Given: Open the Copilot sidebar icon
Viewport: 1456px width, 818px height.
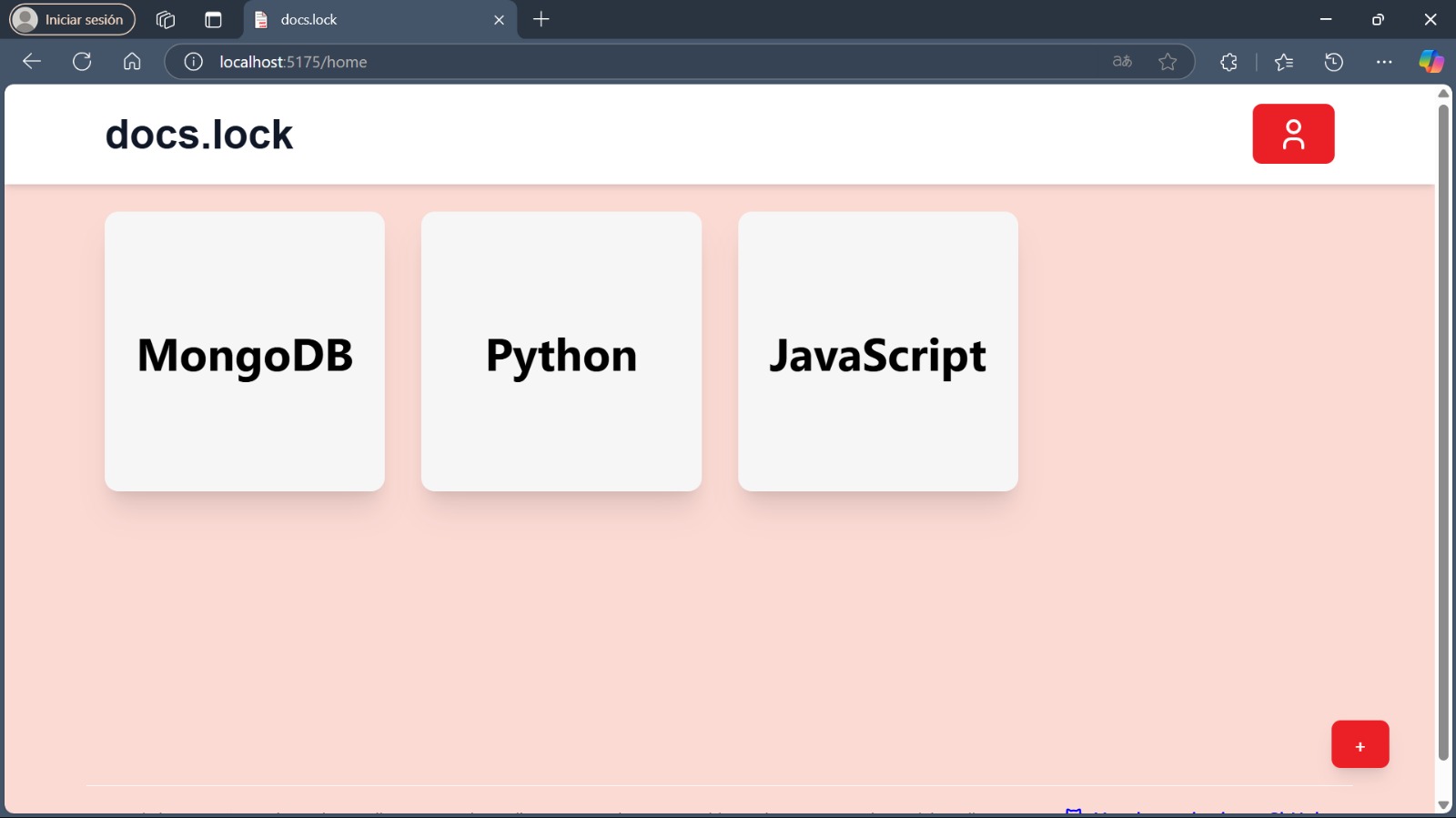Looking at the screenshot, I should tap(1431, 62).
